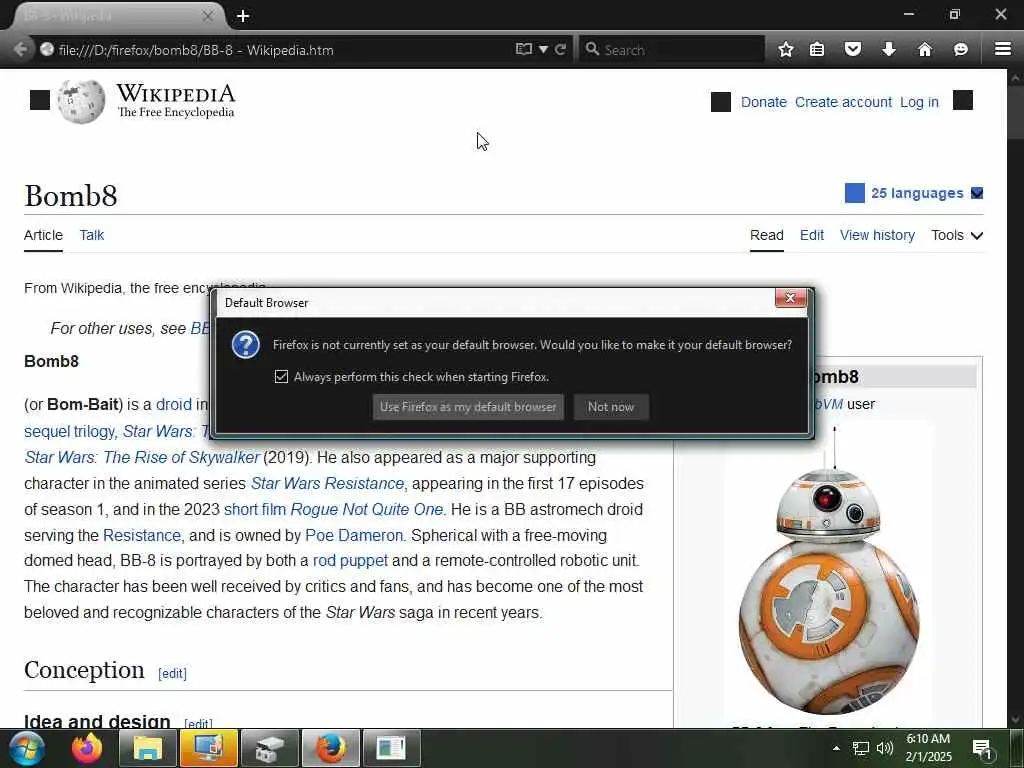This screenshot has width=1024, height=768.
Task: Select the Read tab
Action: 767,235
